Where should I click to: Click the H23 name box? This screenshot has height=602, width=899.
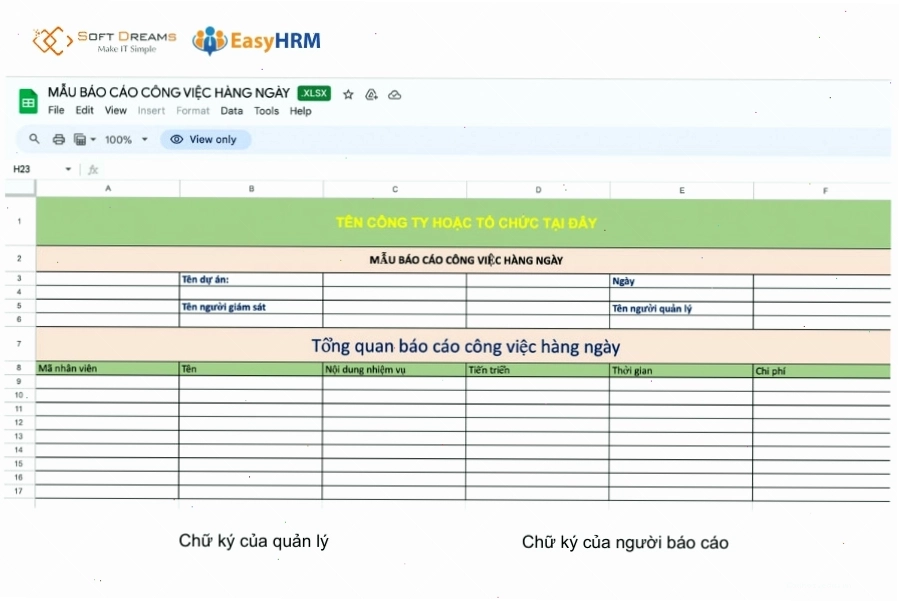(x=22, y=169)
